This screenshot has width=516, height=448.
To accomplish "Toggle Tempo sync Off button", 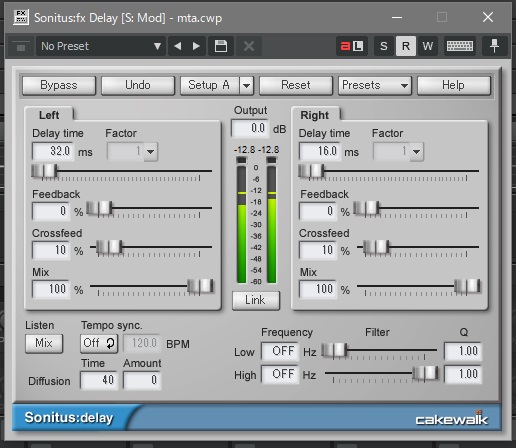I will click(99, 343).
